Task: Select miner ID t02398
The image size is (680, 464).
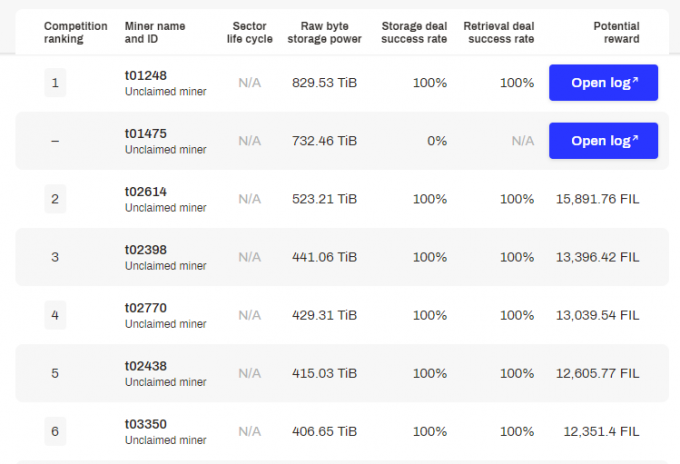Action: 146,250
